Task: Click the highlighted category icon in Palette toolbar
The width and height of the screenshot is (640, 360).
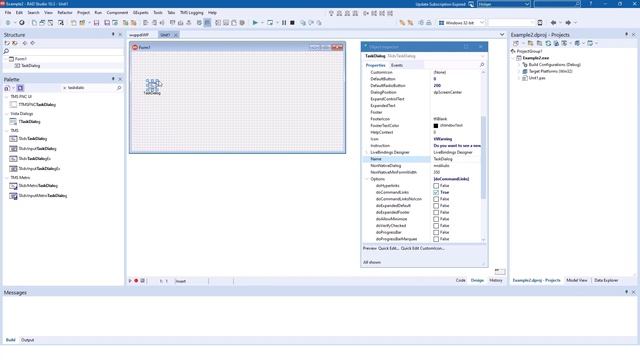Action: [20, 88]
